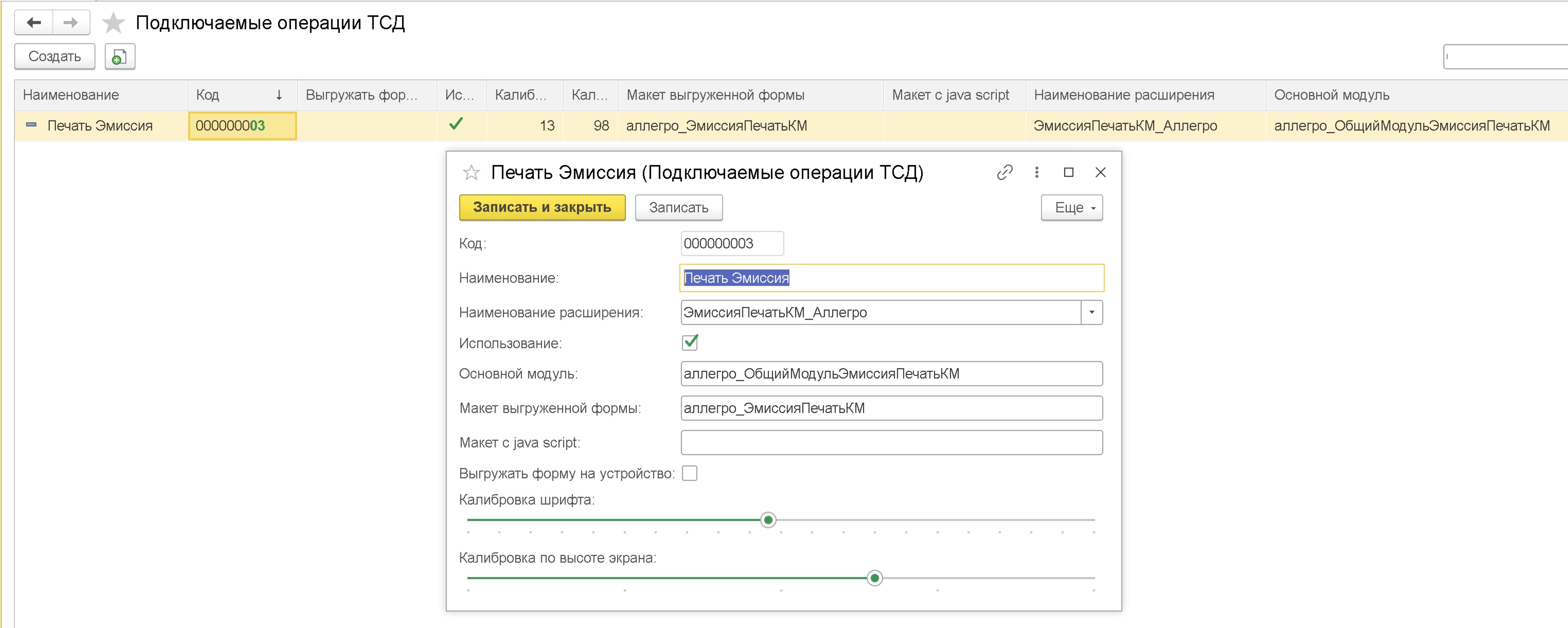Click the Основной модуль input field
This screenshot has width=1568, height=628.
(x=892, y=374)
